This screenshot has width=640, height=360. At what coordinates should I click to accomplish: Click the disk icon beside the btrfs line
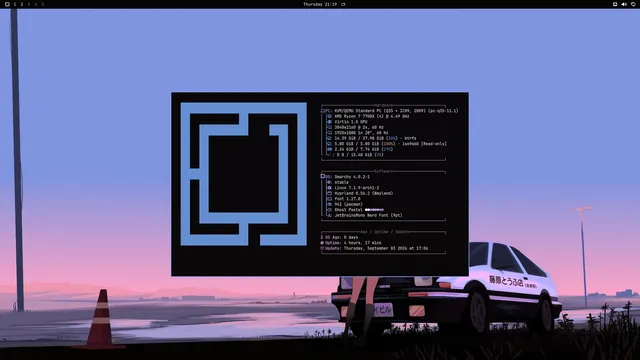(x=329, y=138)
